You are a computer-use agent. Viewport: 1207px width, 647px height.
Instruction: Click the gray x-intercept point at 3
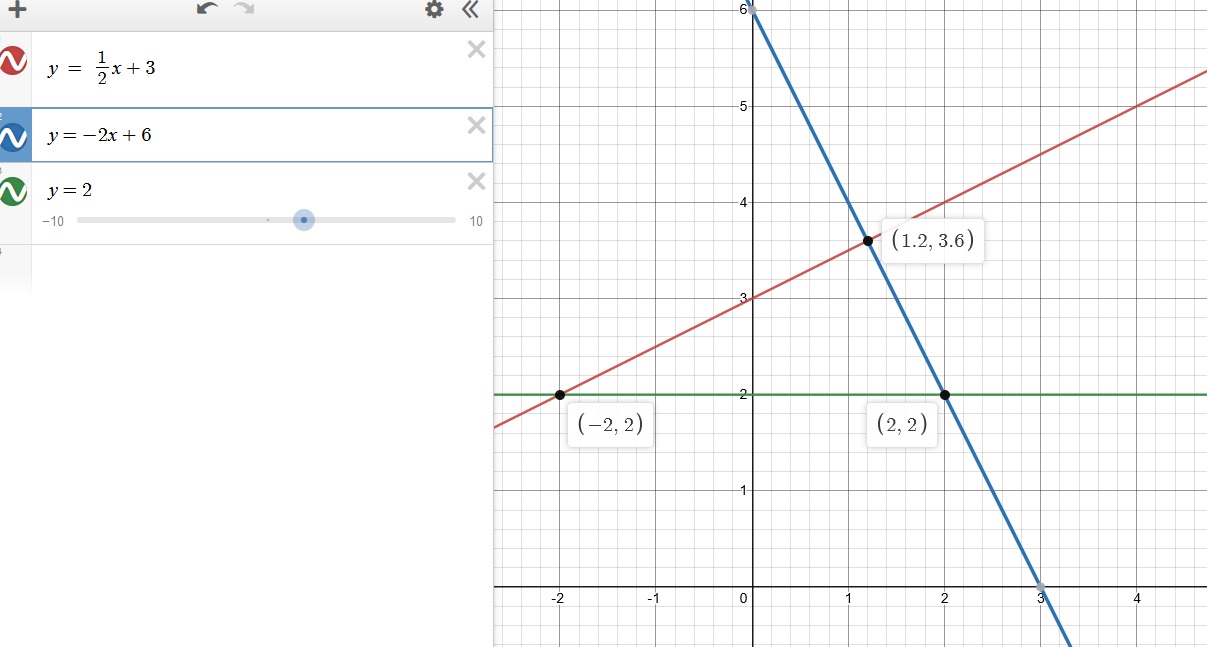point(1041,587)
